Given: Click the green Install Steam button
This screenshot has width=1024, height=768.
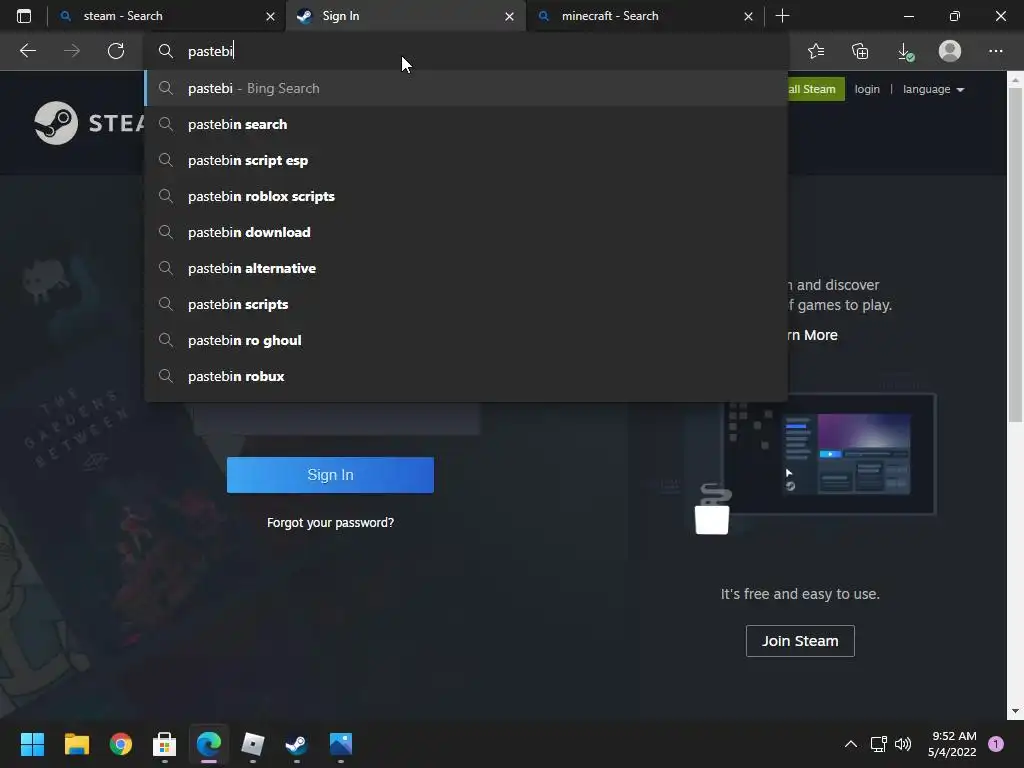Looking at the screenshot, I should (816, 89).
